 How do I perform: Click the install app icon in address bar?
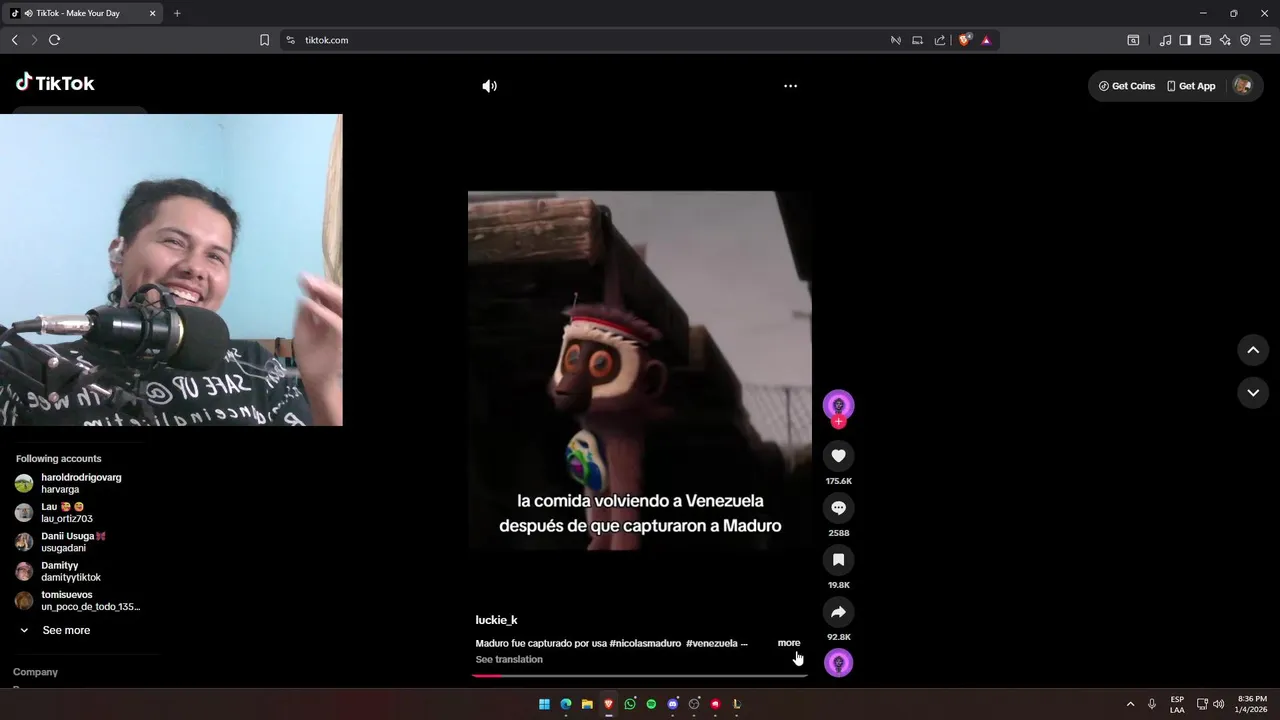917,40
